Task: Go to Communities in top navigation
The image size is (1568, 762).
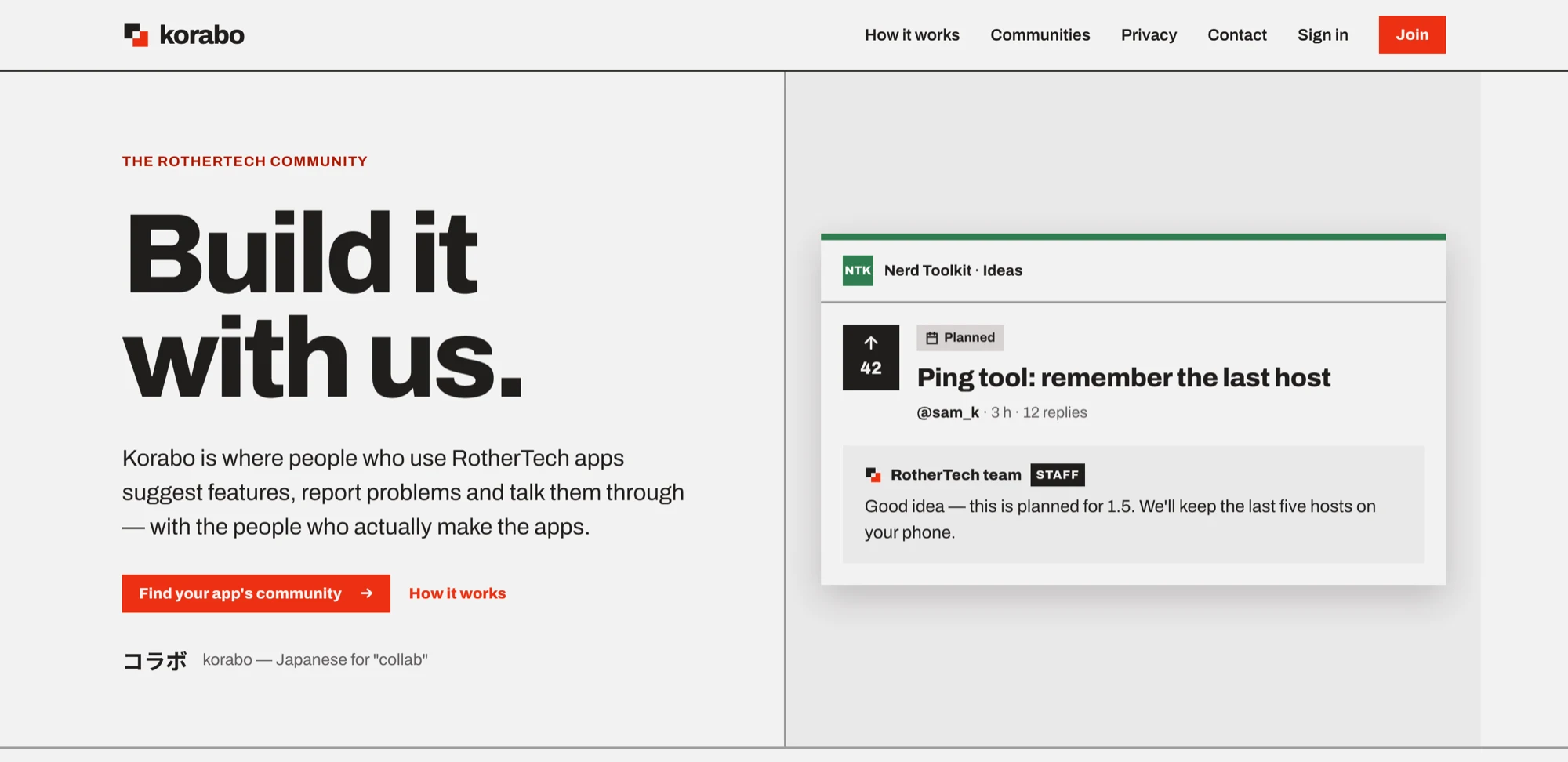Action: click(x=1040, y=34)
